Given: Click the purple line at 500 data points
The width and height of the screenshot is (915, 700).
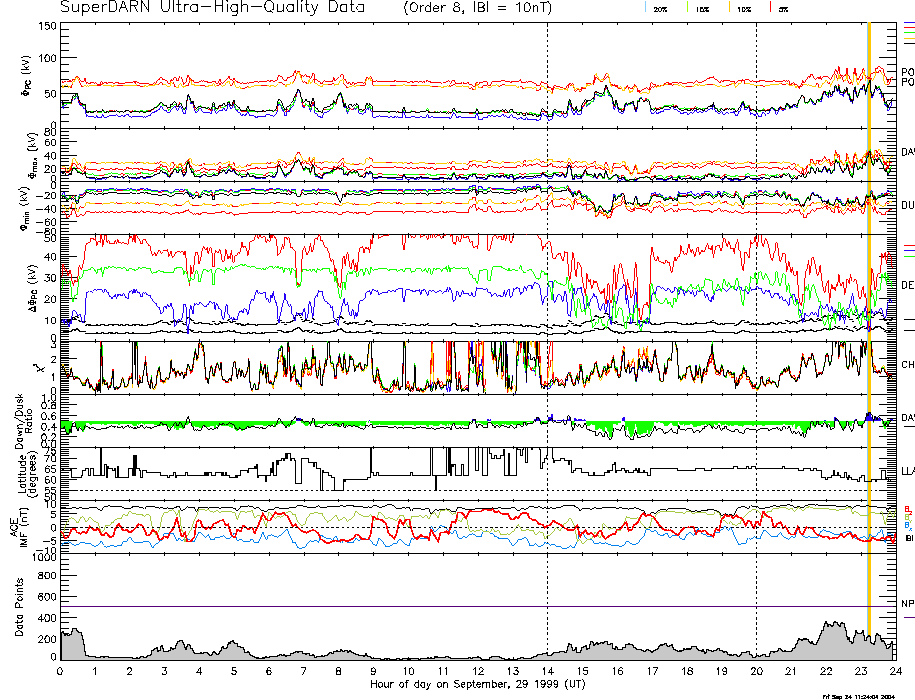Looking at the screenshot, I should pos(400,606).
